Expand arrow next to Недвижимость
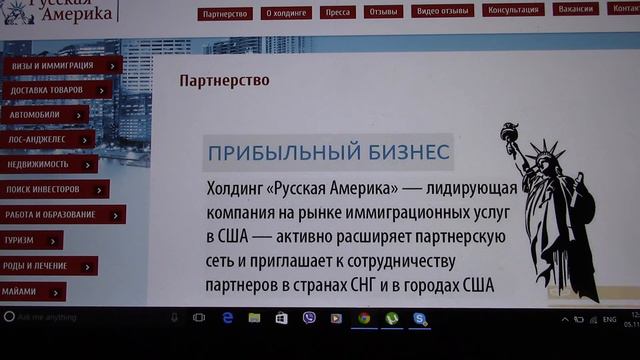 pyautogui.click(x=87, y=165)
